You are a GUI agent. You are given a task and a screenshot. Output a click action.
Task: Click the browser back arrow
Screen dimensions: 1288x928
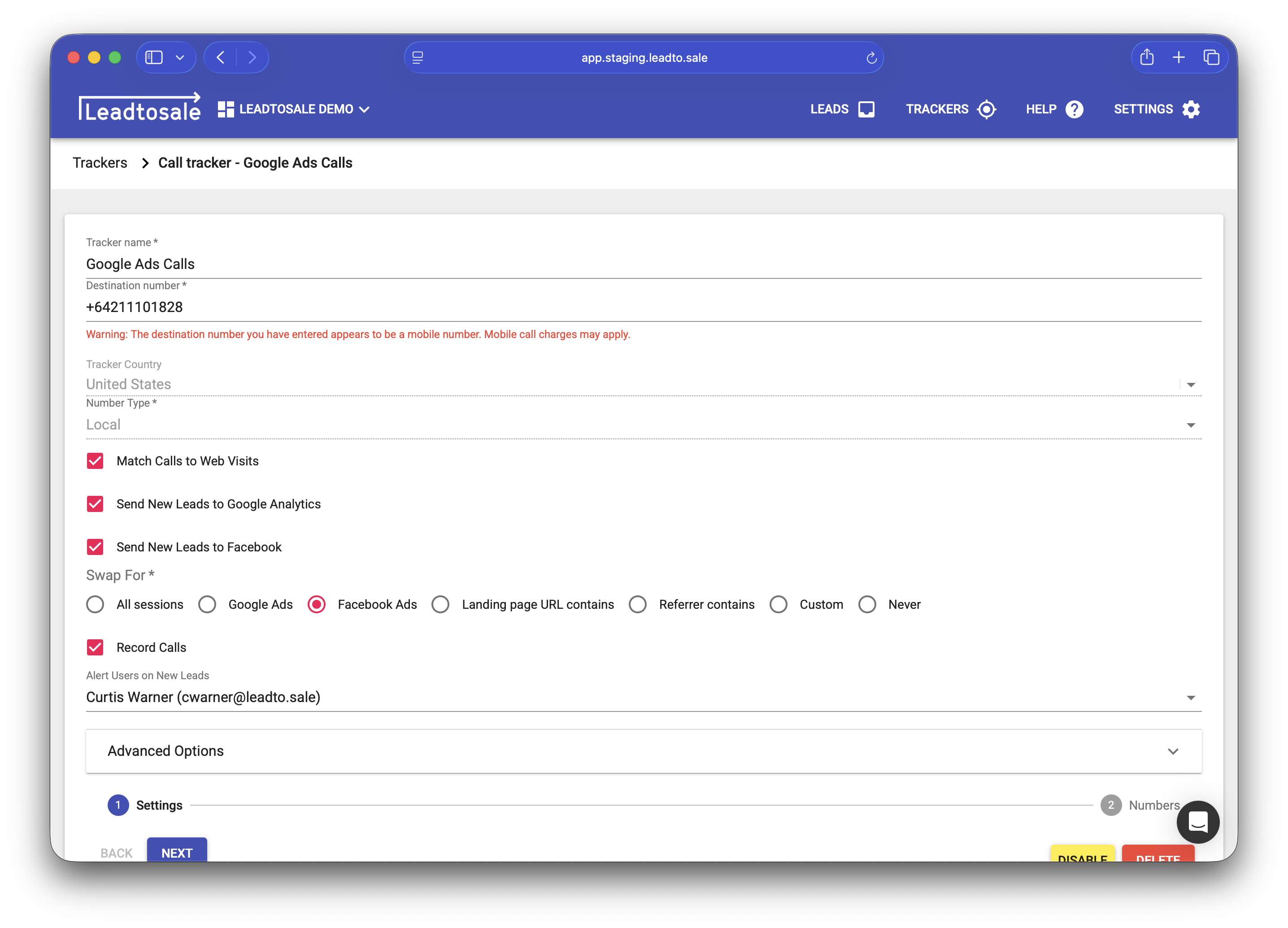[x=221, y=57]
